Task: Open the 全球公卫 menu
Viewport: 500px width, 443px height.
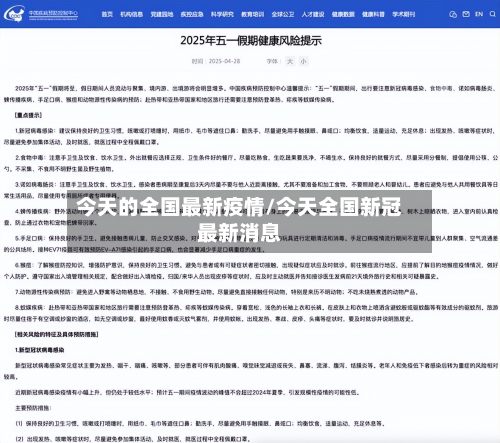Action: (x=283, y=14)
